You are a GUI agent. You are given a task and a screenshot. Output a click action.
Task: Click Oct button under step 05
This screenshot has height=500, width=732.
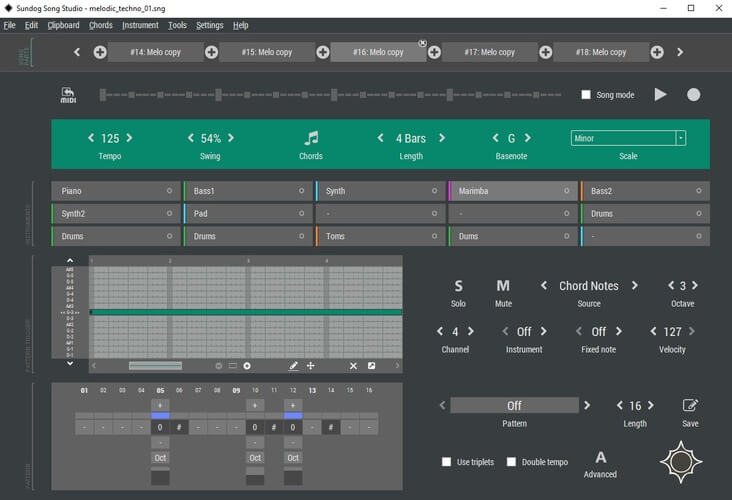pyautogui.click(x=160, y=458)
